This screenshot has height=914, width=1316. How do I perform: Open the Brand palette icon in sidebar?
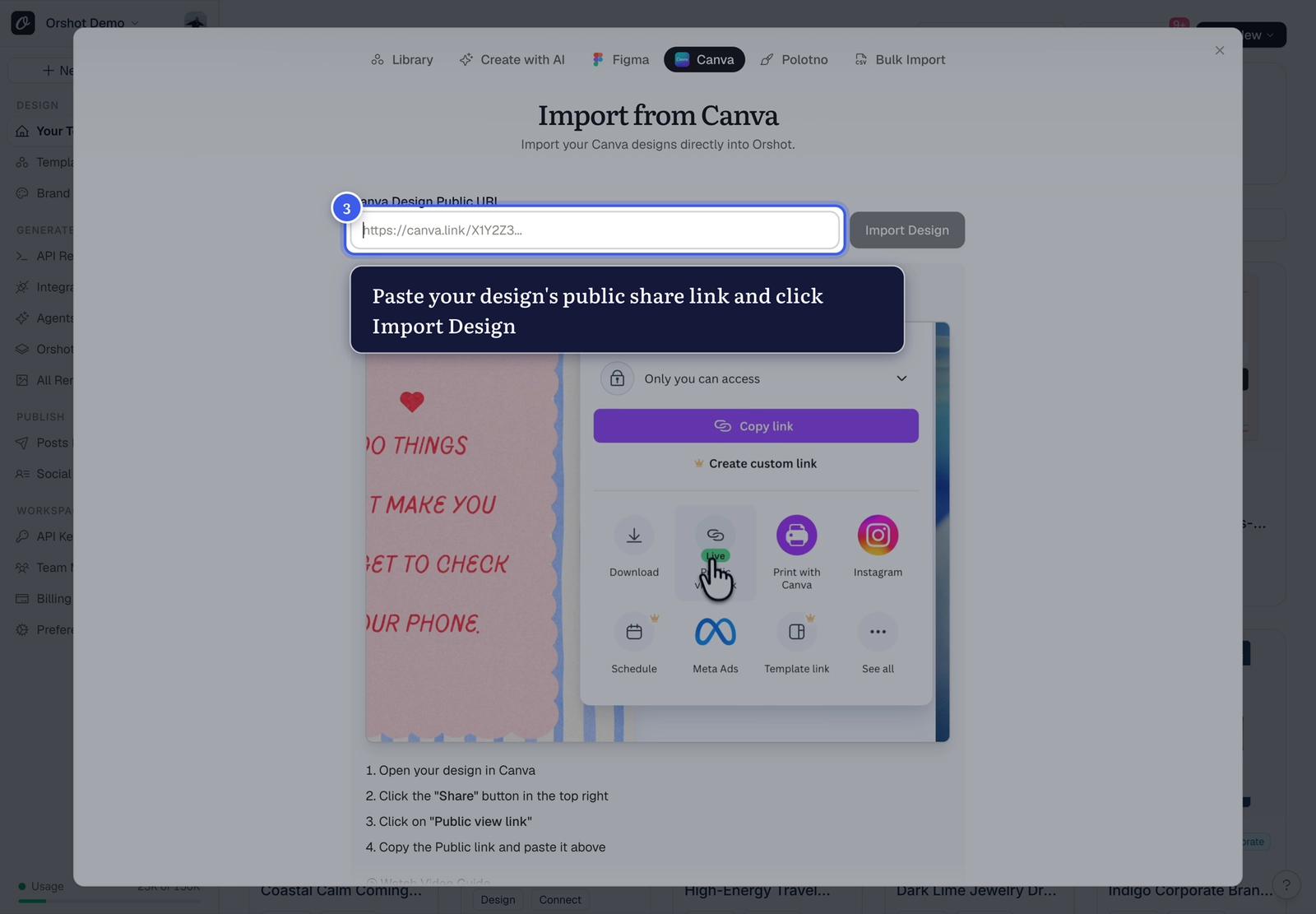pyautogui.click(x=22, y=193)
